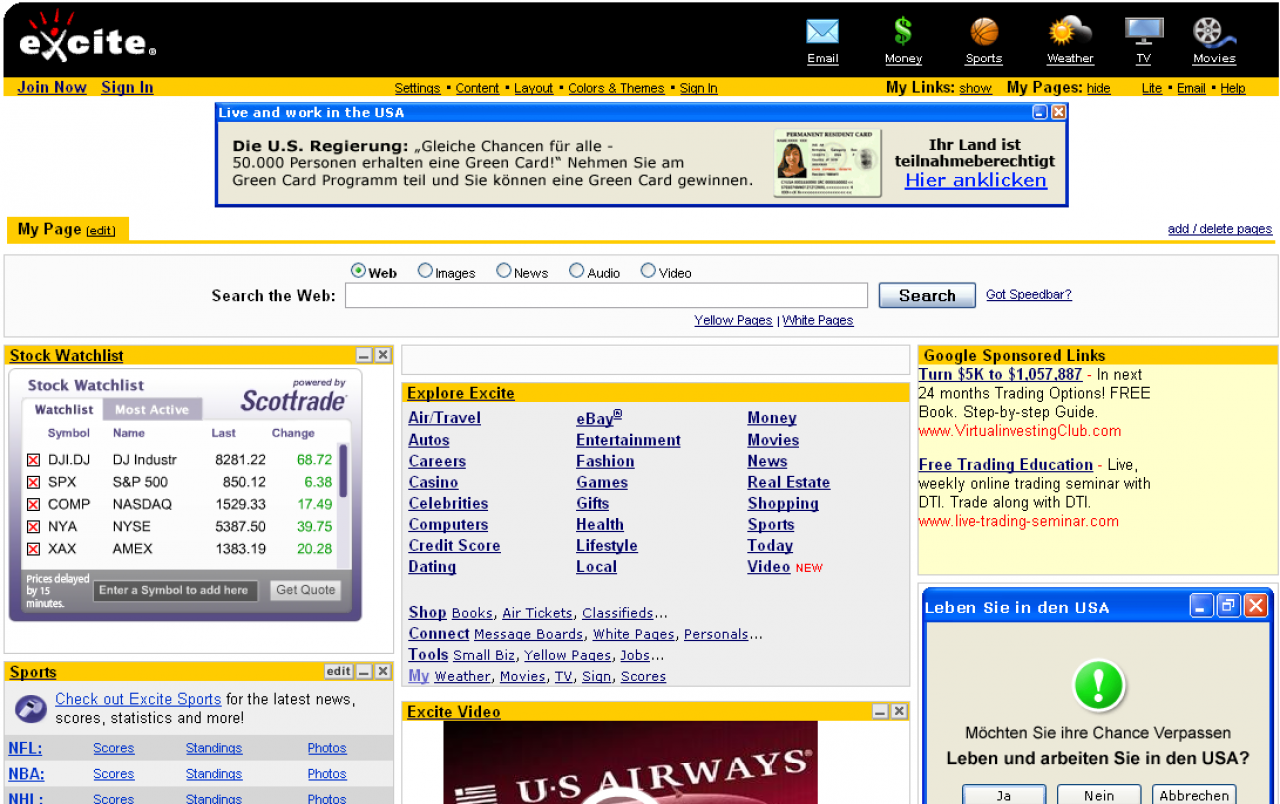This screenshot has width=1280, height=804.
Task: Open the Content menu link
Action: pos(477,88)
